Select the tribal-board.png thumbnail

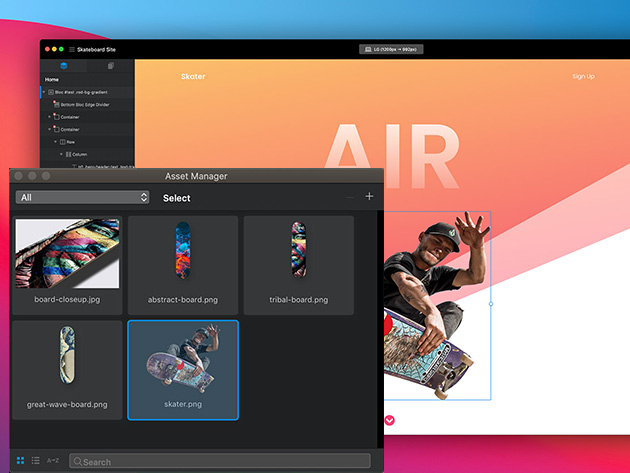pyautogui.click(x=299, y=250)
